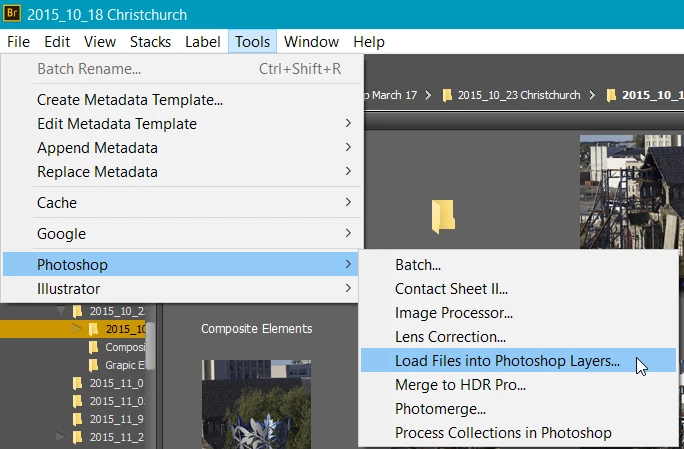
Task: Click the folder tree vertical scrollbar
Action: (x=150, y=346)
